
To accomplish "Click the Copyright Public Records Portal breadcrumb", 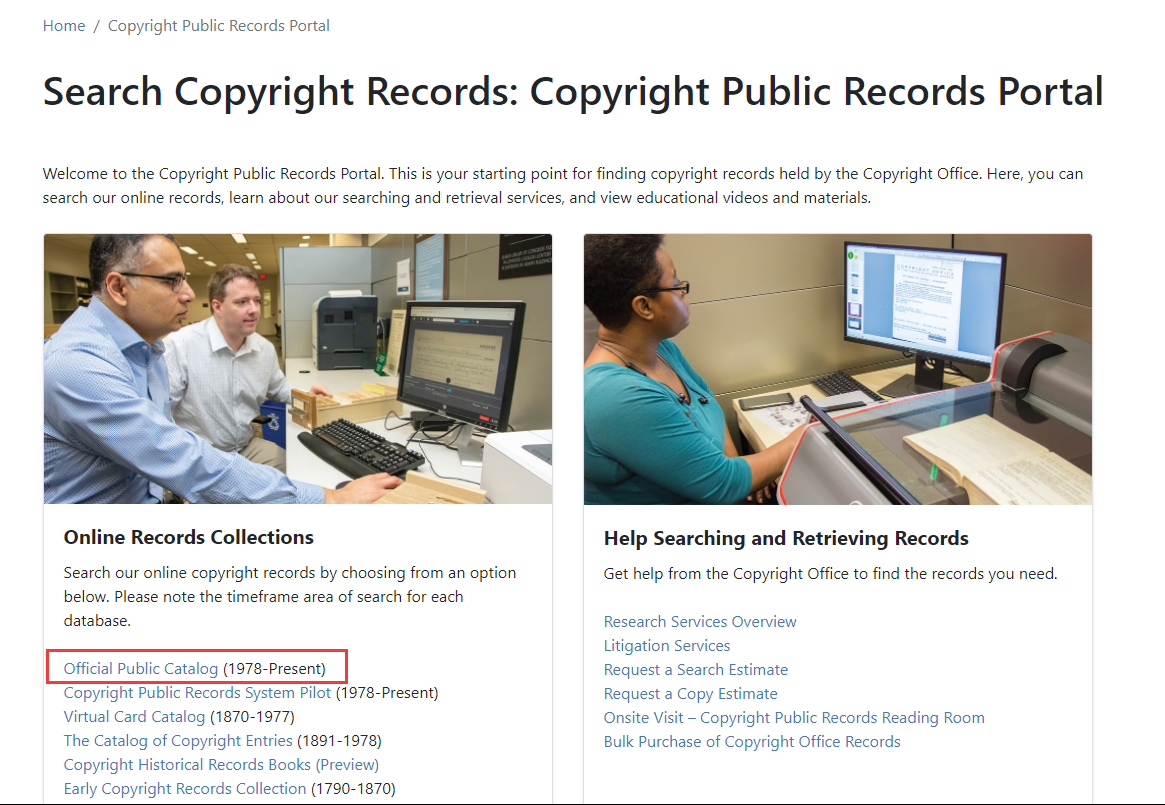I will tap(218, 25).
